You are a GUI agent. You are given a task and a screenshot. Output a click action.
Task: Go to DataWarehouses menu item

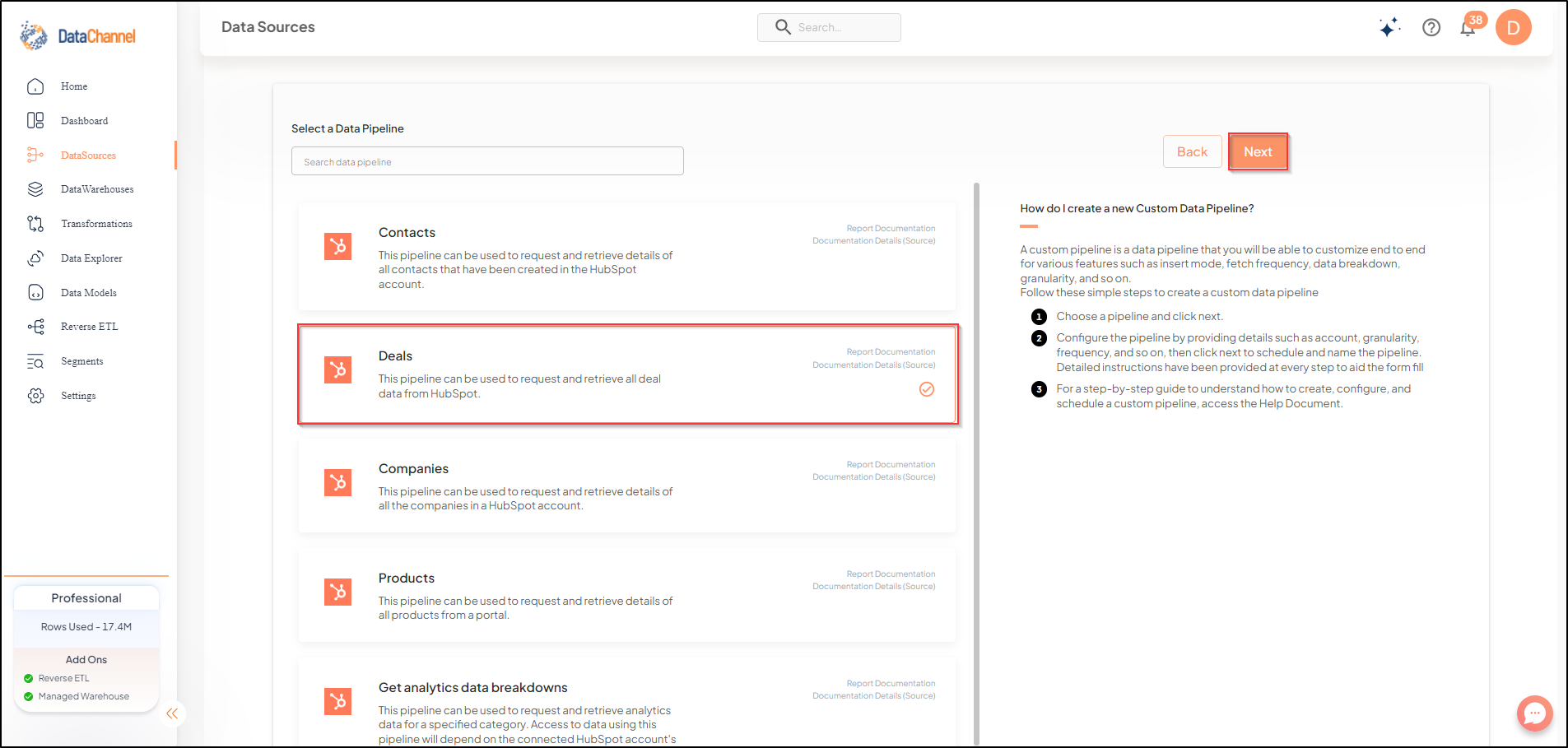tap(97, 189)
